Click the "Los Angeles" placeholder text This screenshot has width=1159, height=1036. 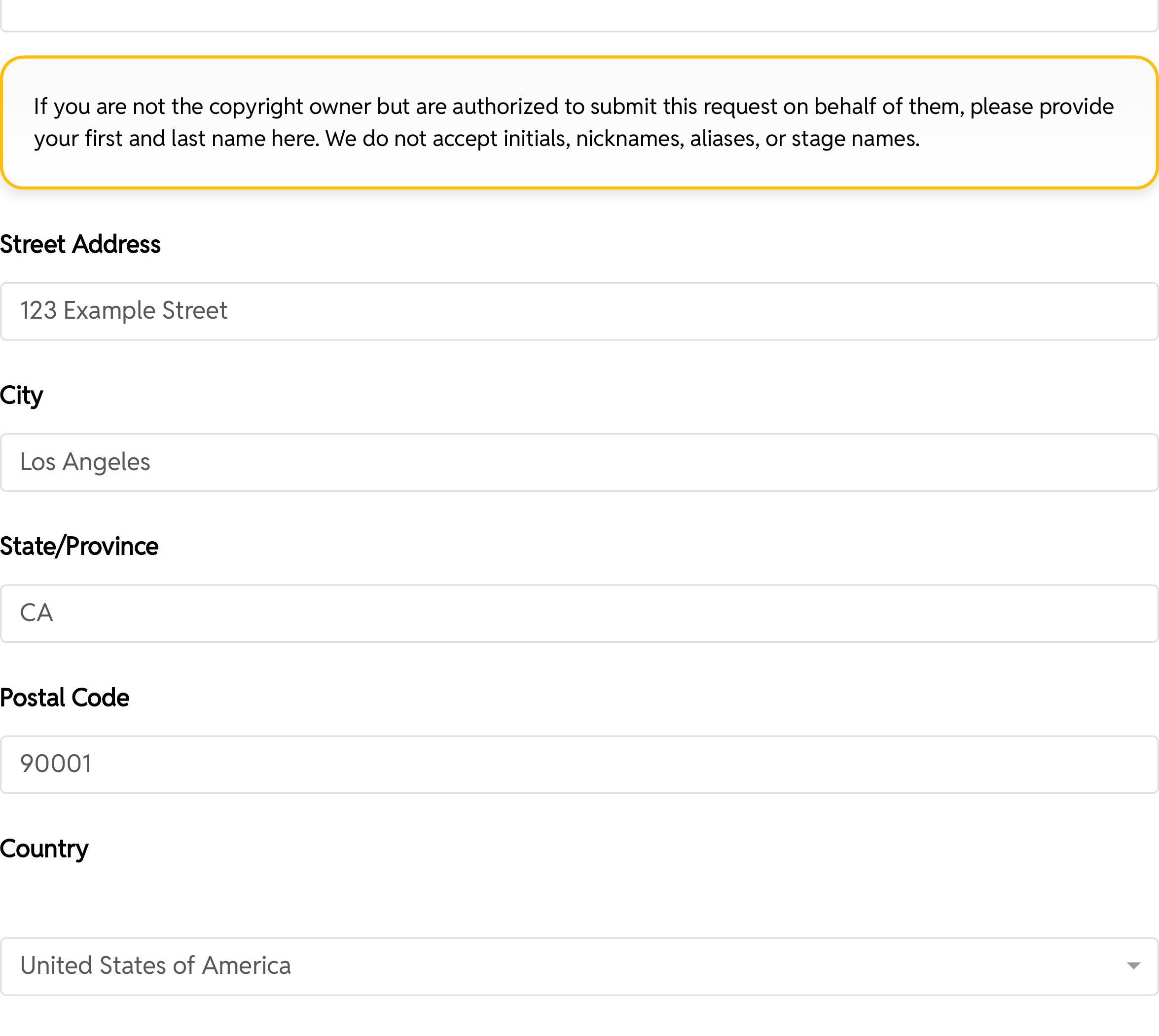coord(85,462)
